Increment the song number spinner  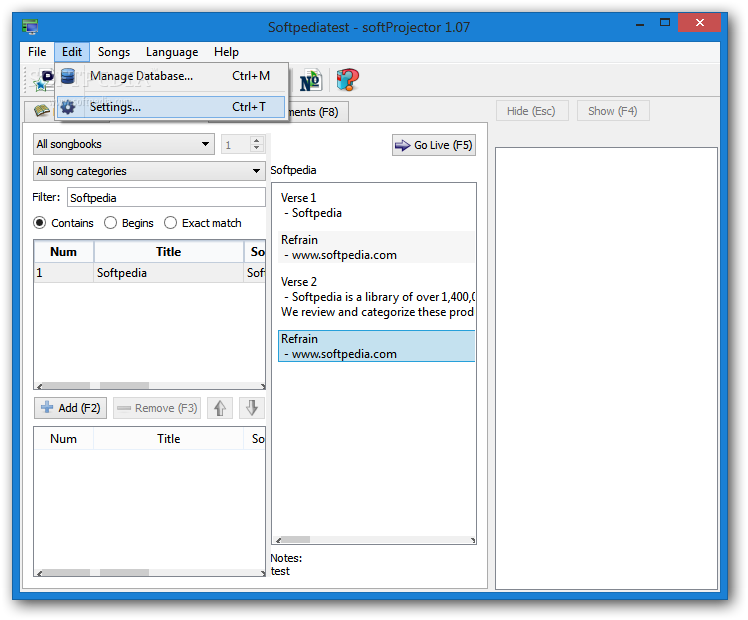(x=257, y=140)
